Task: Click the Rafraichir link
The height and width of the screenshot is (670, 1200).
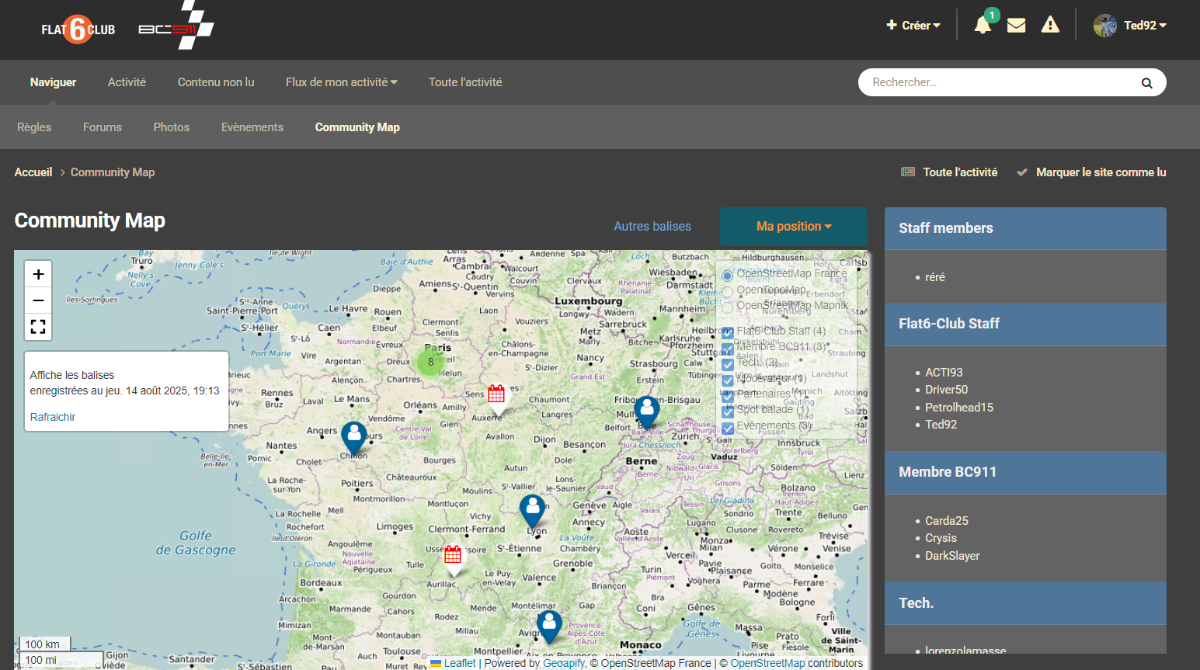Action: pos(52,417)
